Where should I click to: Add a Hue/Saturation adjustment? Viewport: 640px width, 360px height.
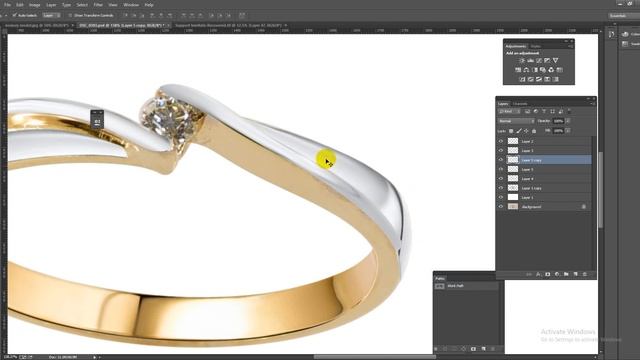518,70
